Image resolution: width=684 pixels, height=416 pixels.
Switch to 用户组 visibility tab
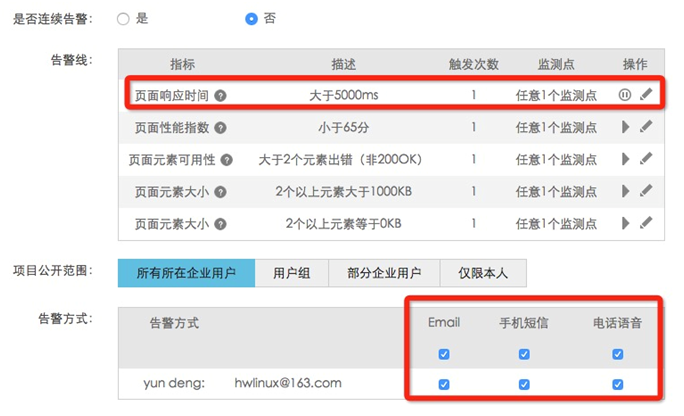291,272
